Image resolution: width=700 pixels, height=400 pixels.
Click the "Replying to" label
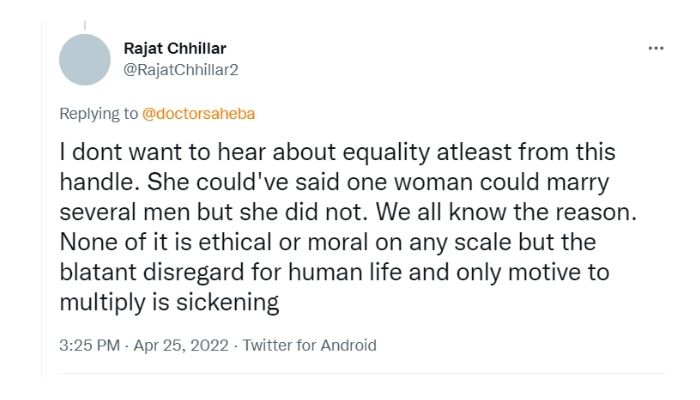(99, 114)
